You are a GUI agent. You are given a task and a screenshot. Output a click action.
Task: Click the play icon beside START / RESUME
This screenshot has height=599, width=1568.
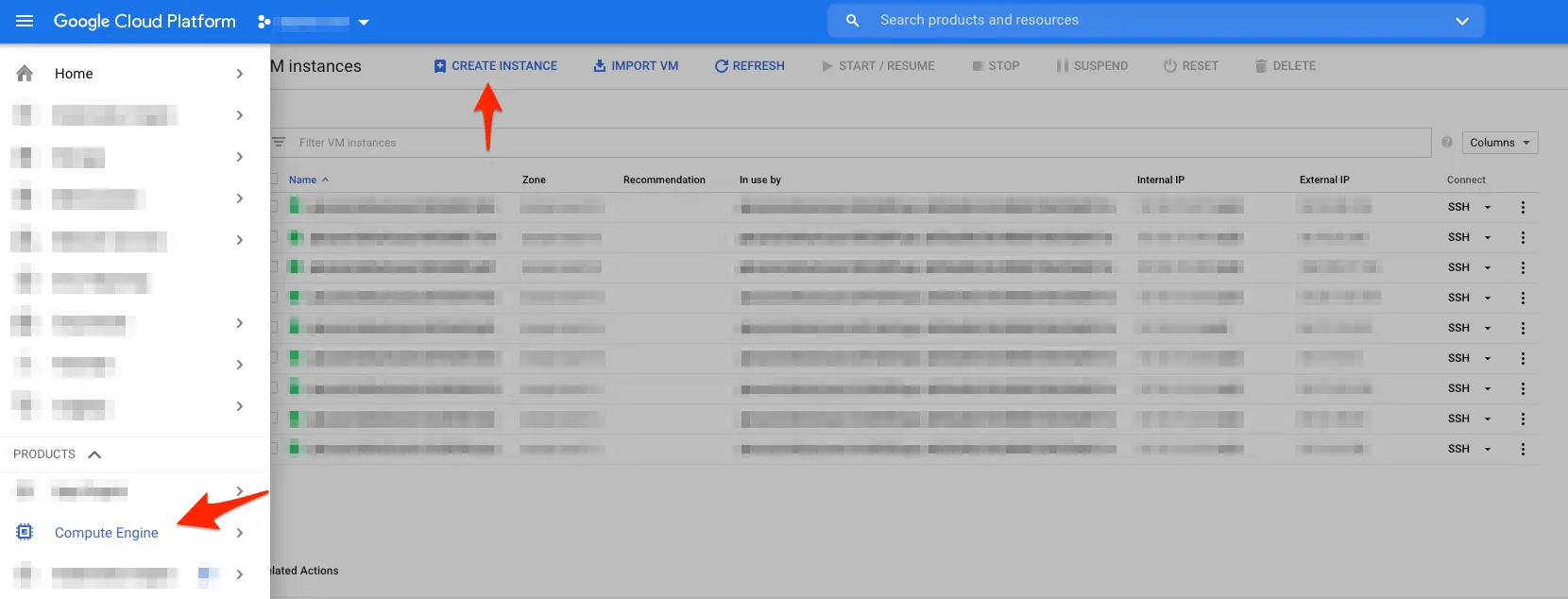coord(827,66)
